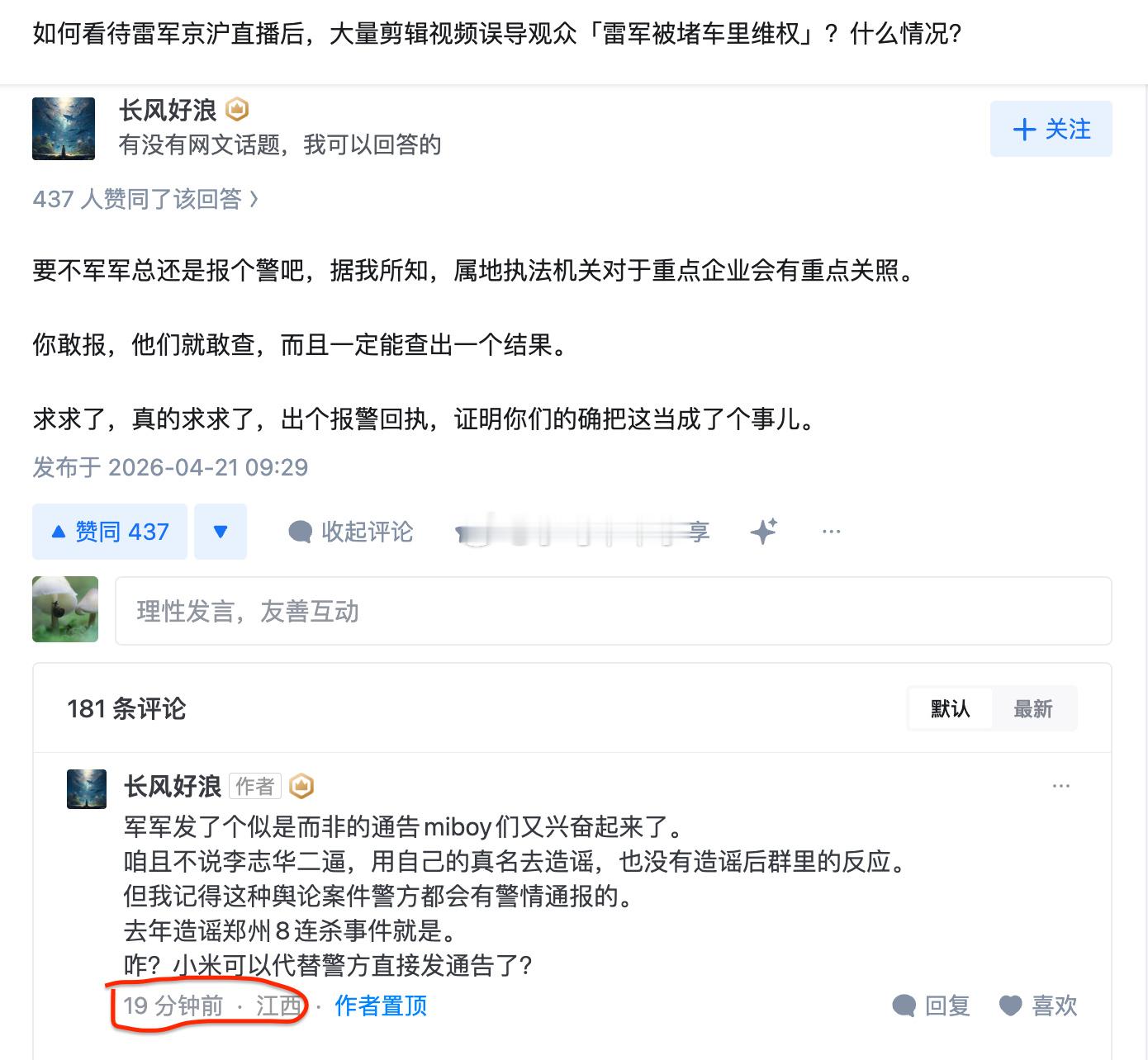Upvote the answer with 赞同 437
The image size is (1148, 1060).
[110, 532]
